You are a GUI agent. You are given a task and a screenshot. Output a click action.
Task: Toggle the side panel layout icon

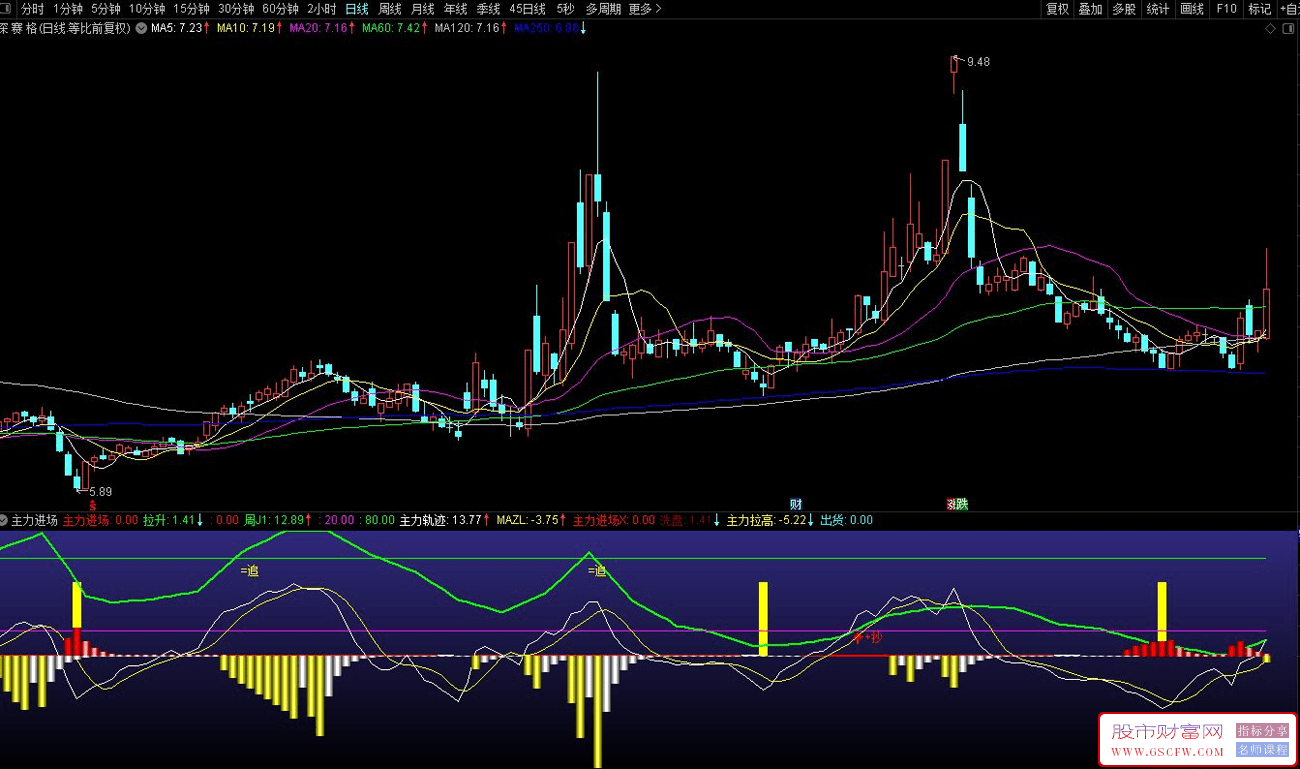tap(1287, 29)
